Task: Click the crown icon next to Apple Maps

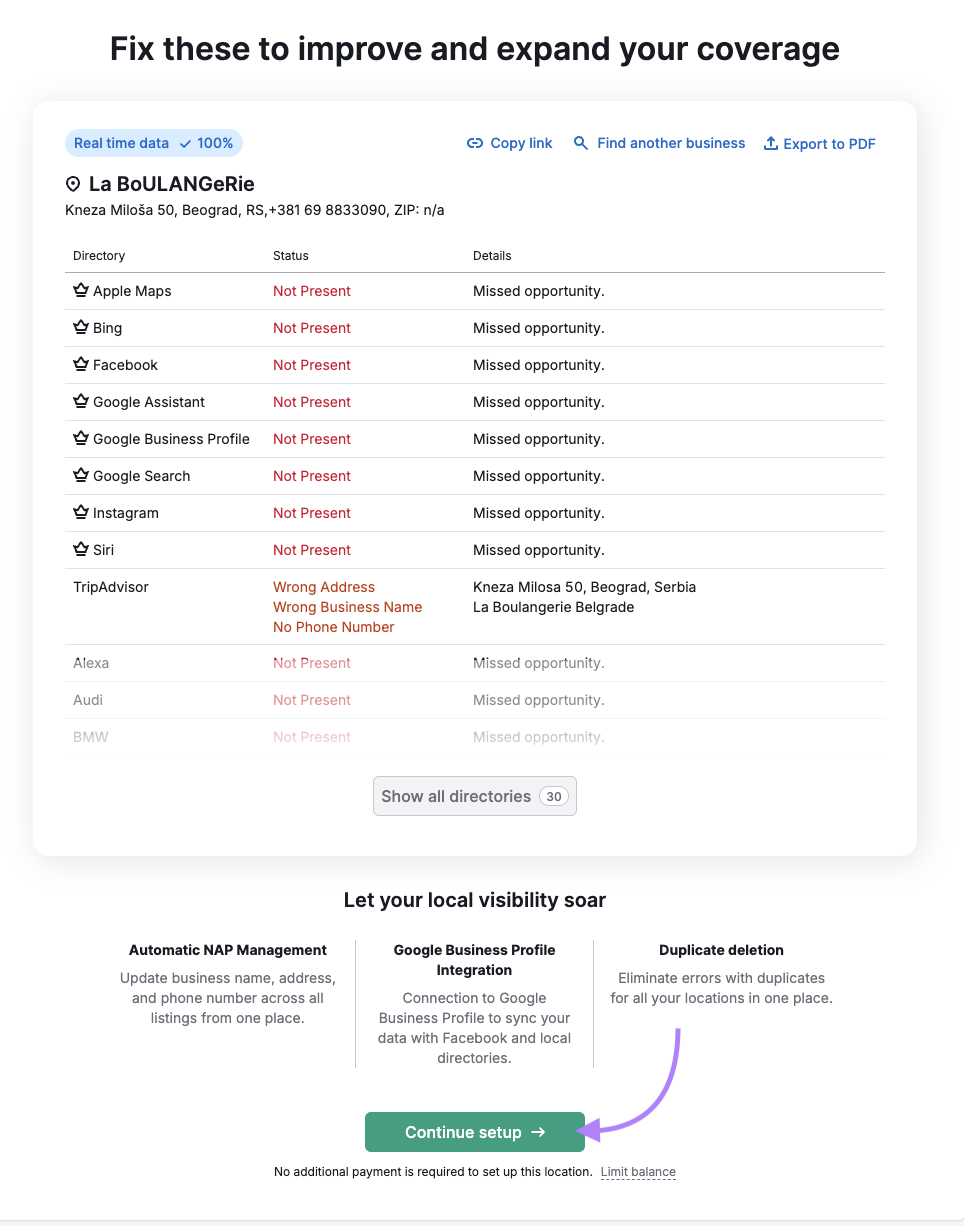Action: tap(81, 290)
